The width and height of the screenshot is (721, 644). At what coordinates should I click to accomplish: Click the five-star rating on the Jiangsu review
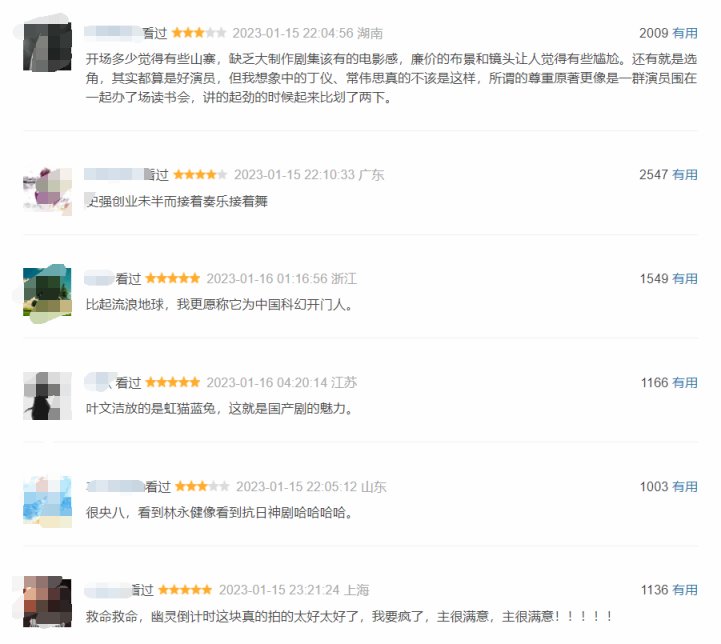pyautogui.click(x=172, y=382)
